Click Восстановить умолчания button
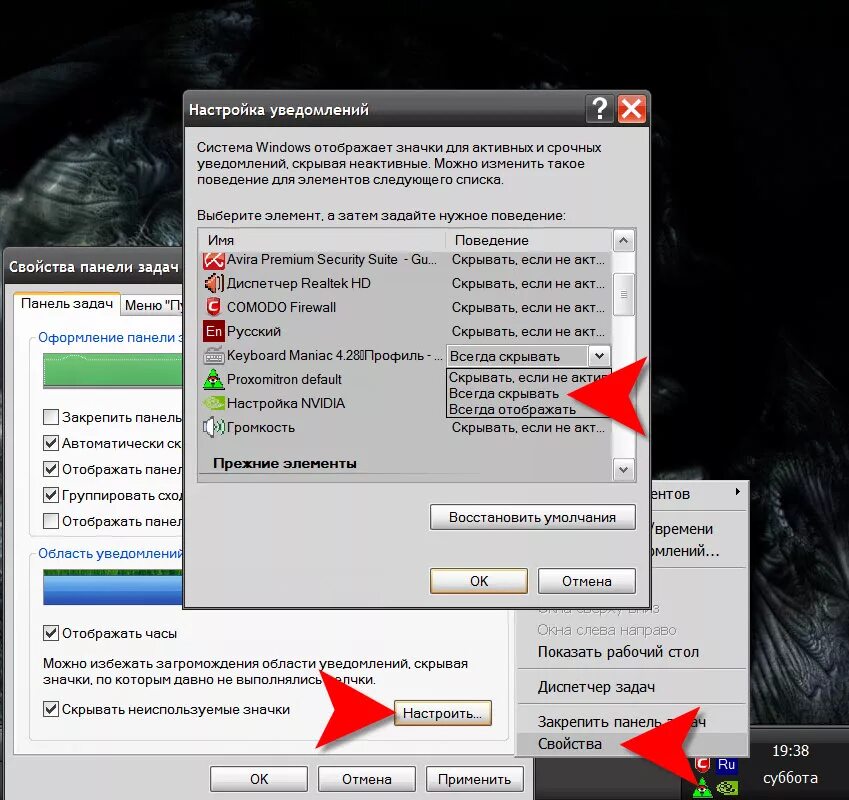Screen dimensions: 849x800 [x=532, y=517]
